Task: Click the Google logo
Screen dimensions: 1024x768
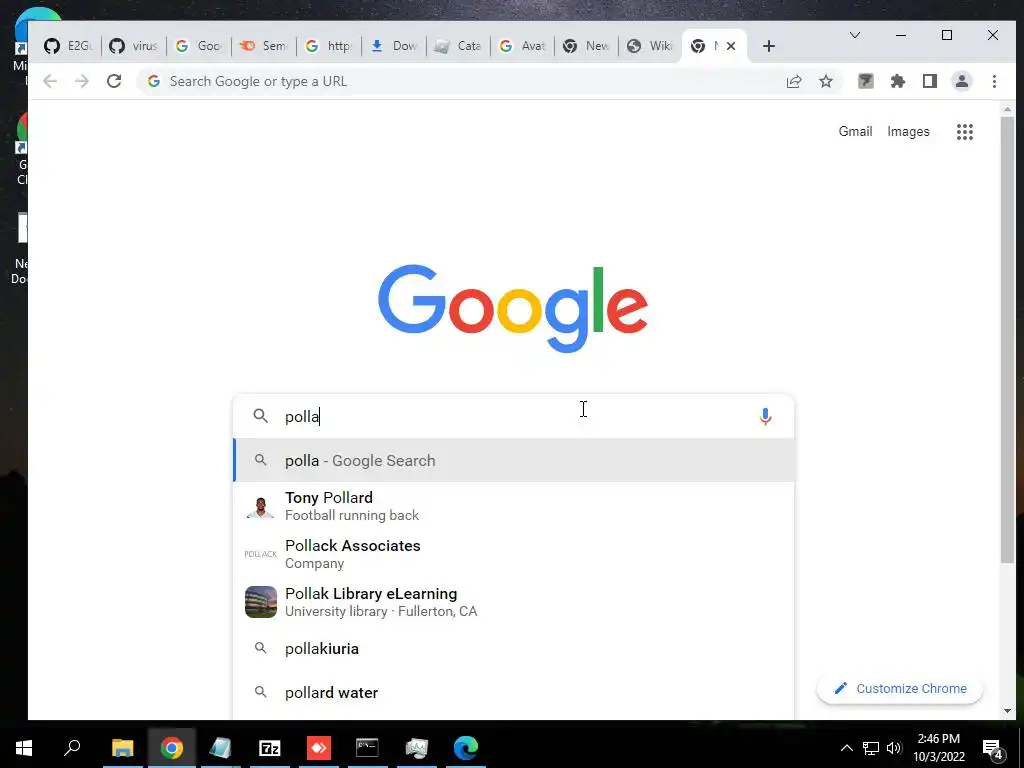Action: 513,308
